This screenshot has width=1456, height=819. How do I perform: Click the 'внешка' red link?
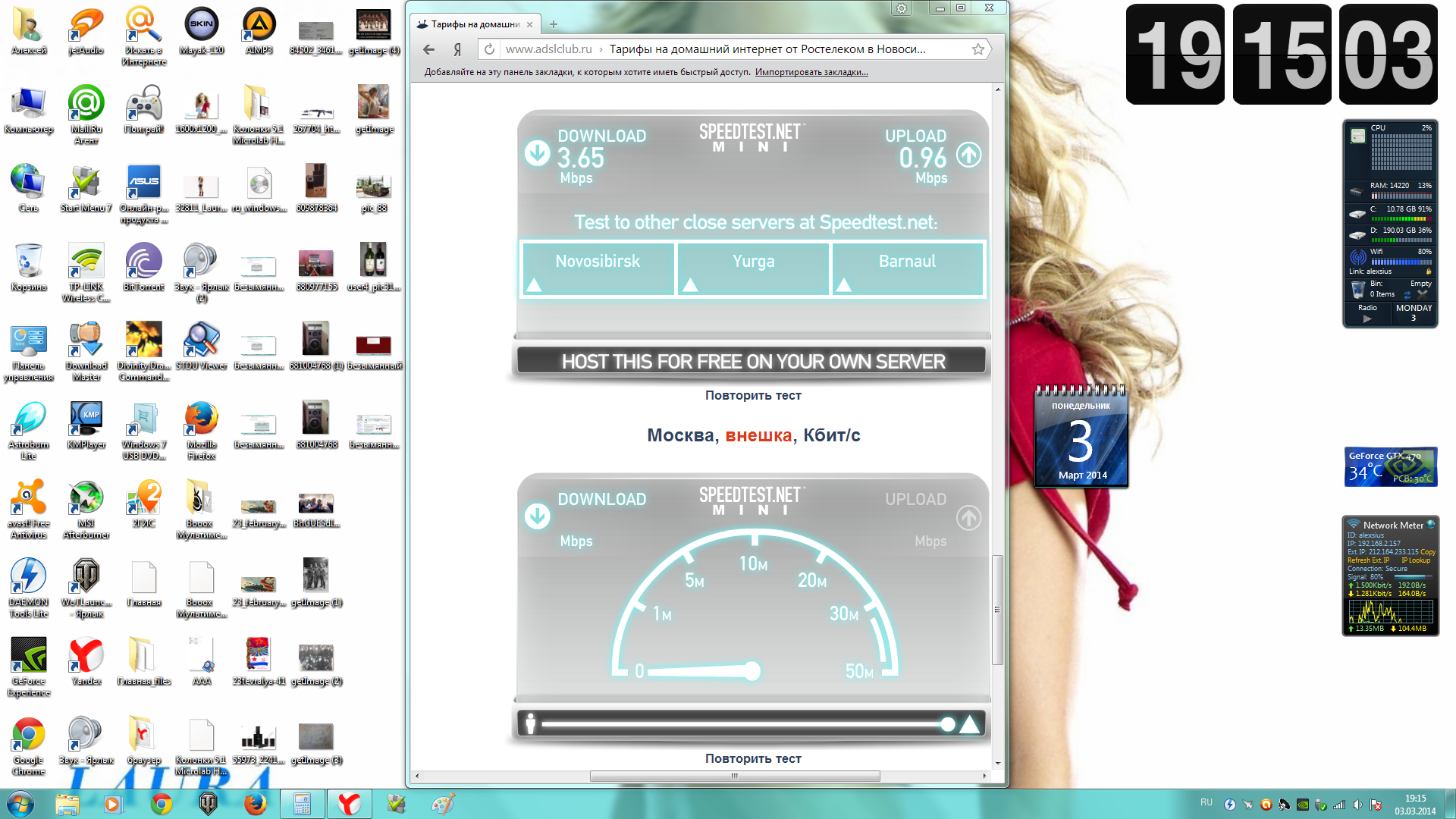point(758,435)
